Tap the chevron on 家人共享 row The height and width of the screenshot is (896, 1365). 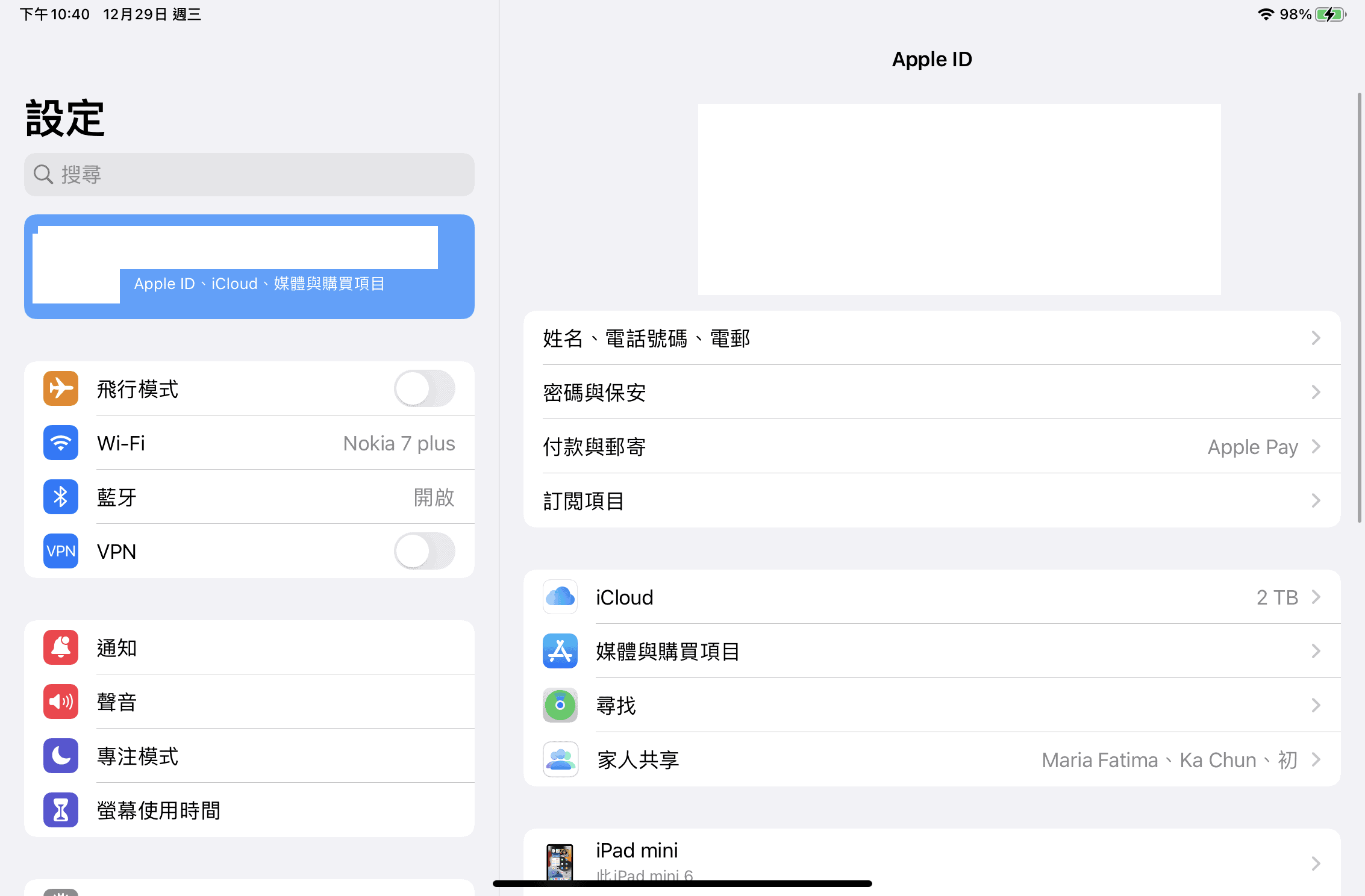1316,759
